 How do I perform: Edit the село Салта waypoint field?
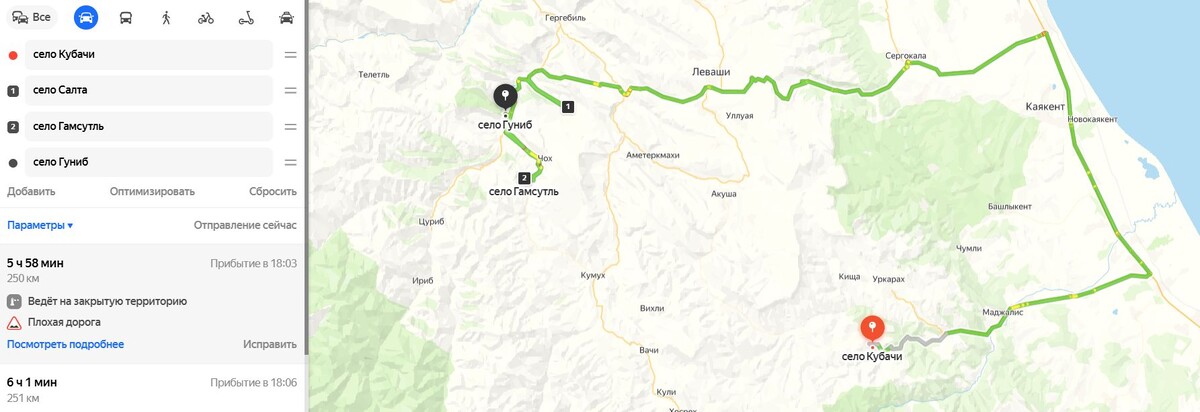[x=139, y=90]
